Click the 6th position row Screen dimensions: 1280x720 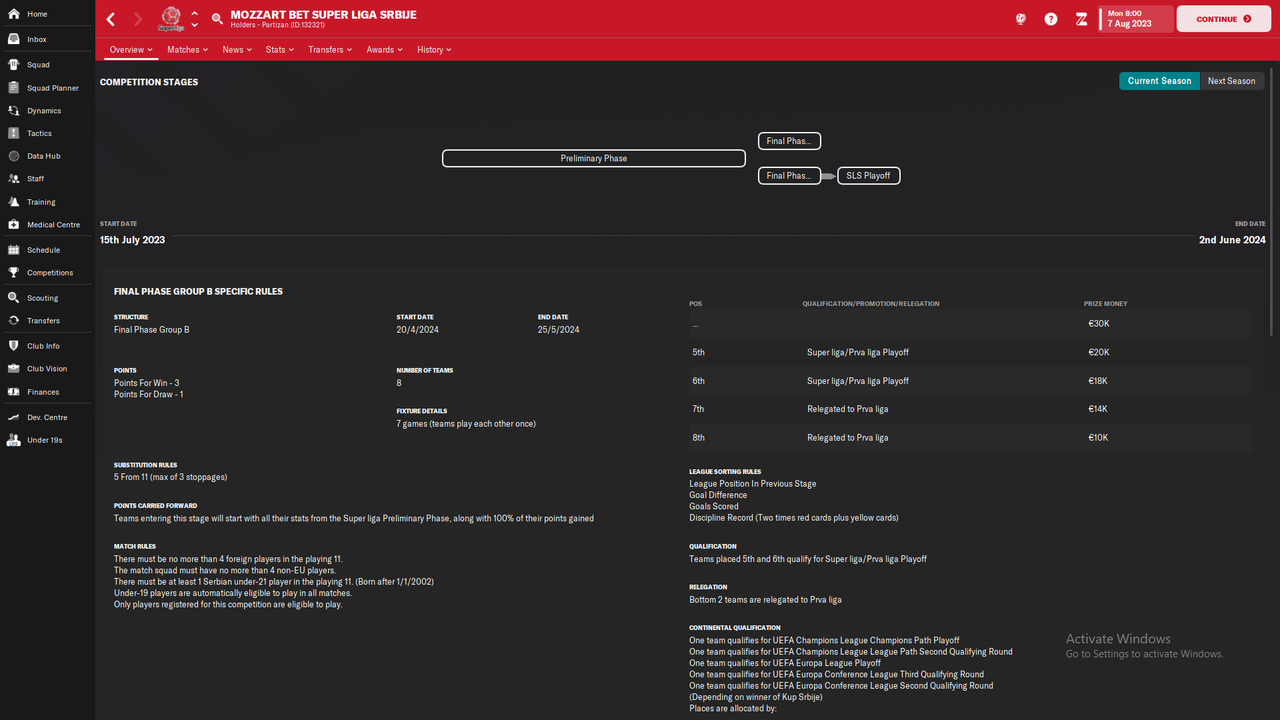click(x=970, y=381)
